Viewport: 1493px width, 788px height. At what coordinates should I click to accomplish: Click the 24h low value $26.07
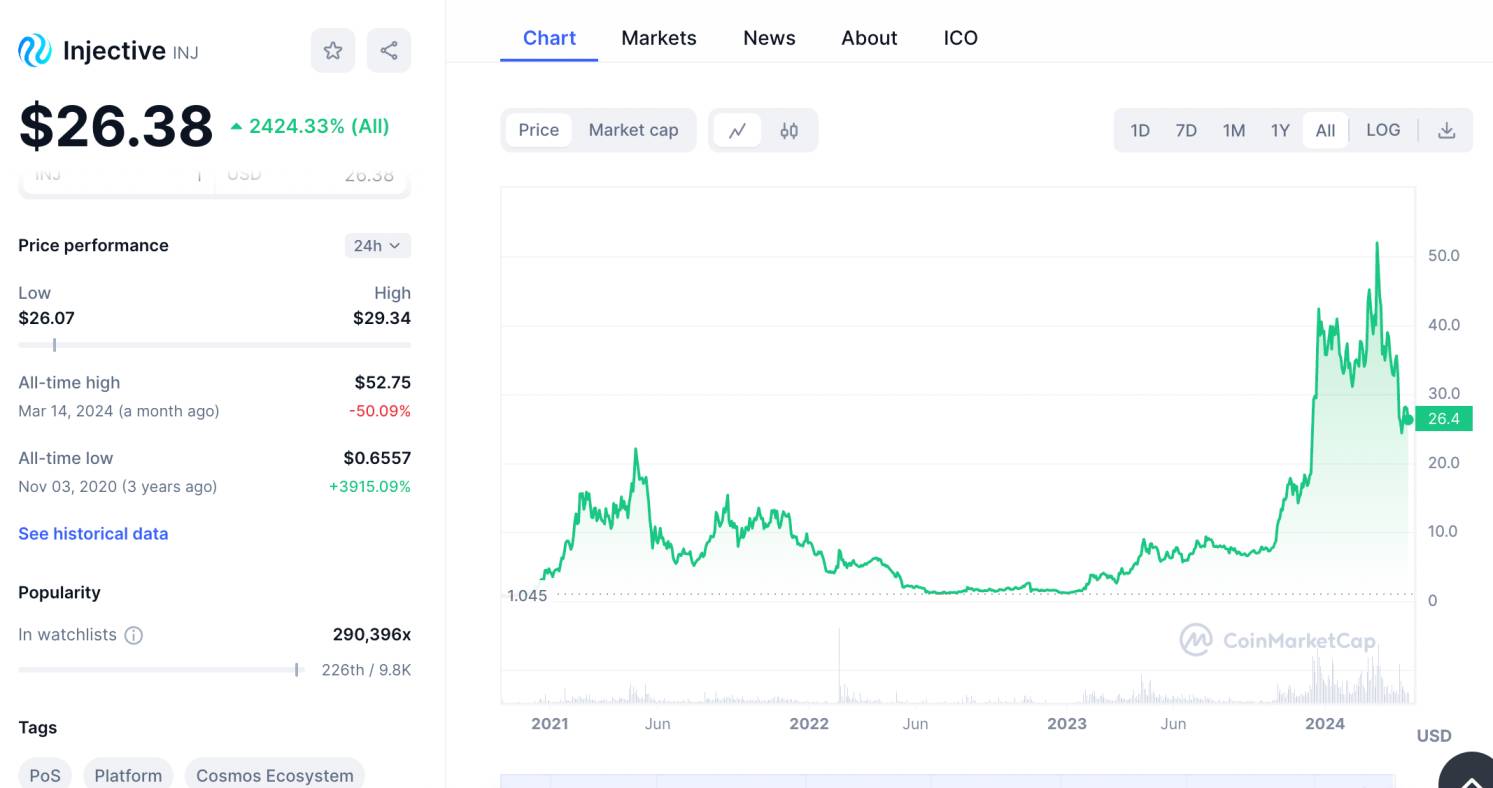pyautogui.click(x=46, y=318)
